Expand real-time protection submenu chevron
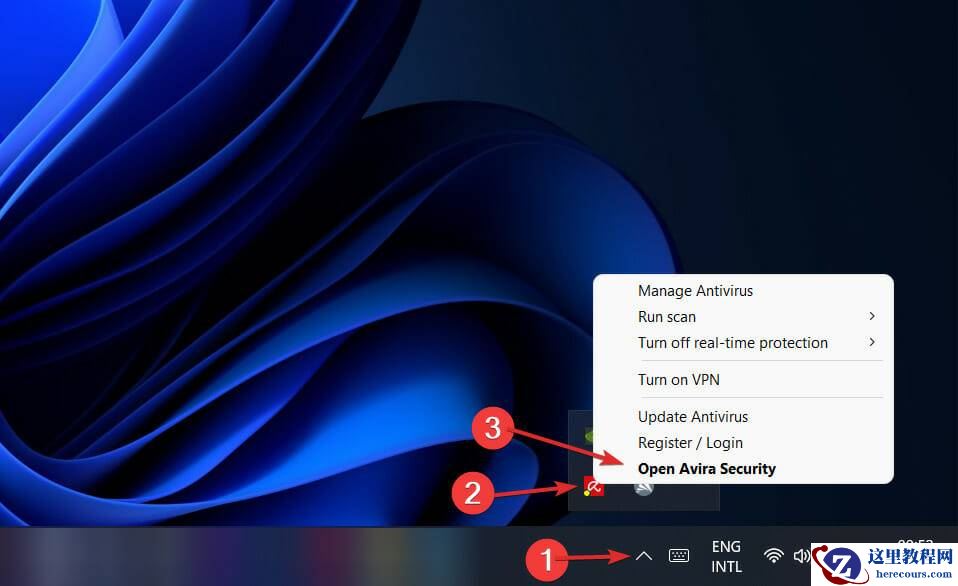Image resolution: width=958 pixels, height=586 pixels. [x=872, y=342]
